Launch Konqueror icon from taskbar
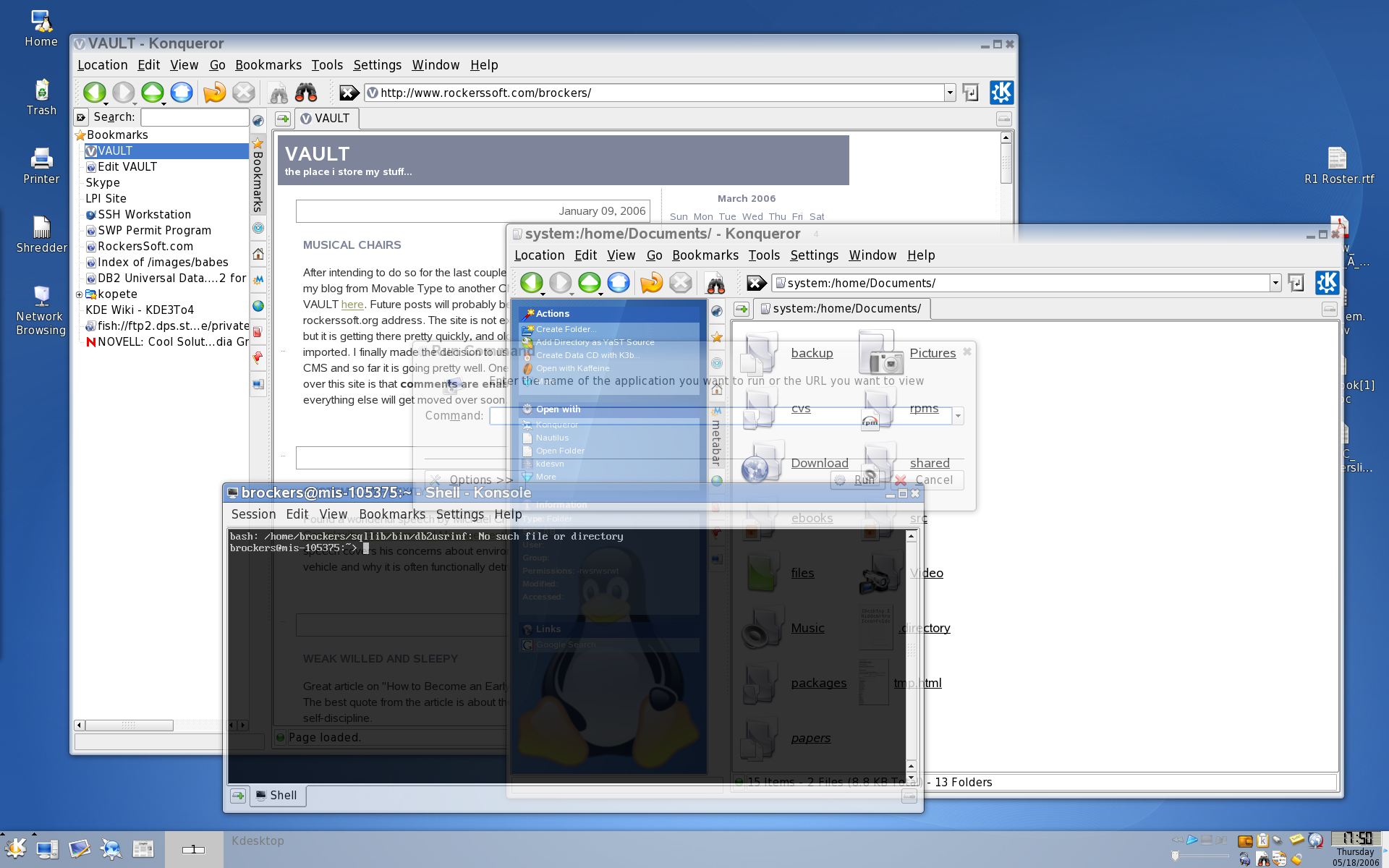The height and width of the screenshot is (868, 1389). (x=111, y=849)
